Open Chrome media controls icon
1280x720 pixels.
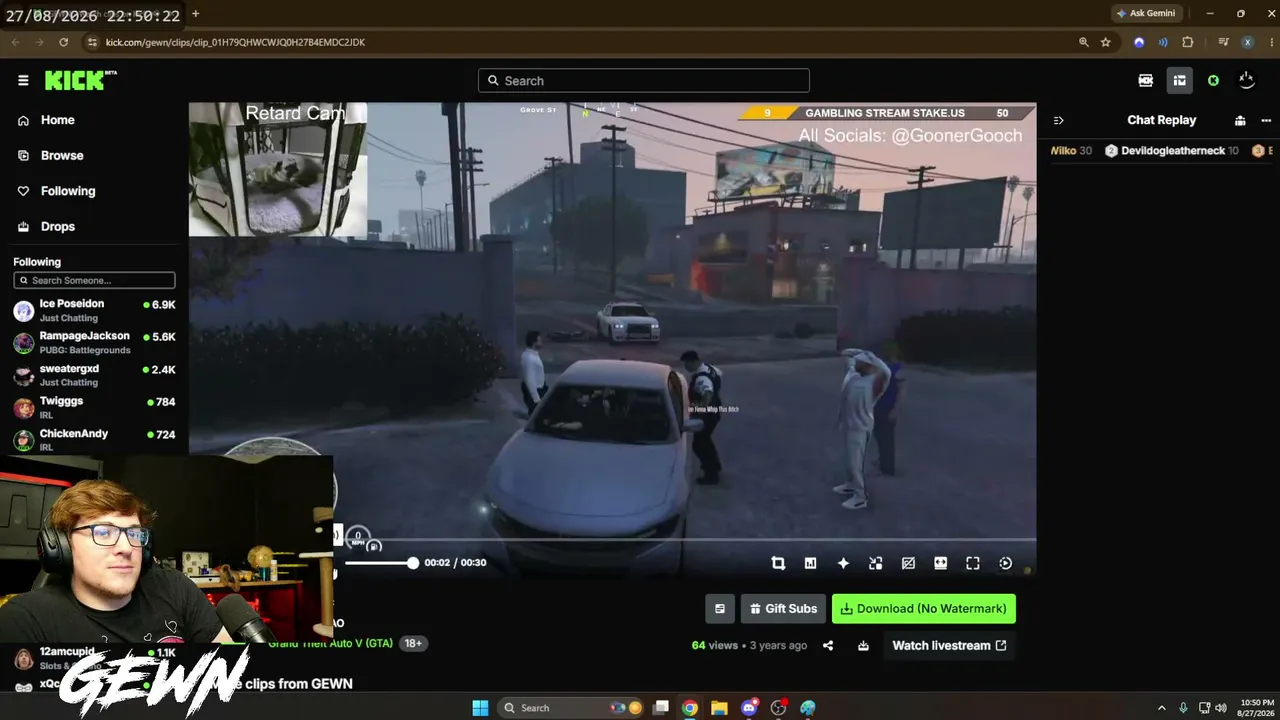pos(1223,42)
